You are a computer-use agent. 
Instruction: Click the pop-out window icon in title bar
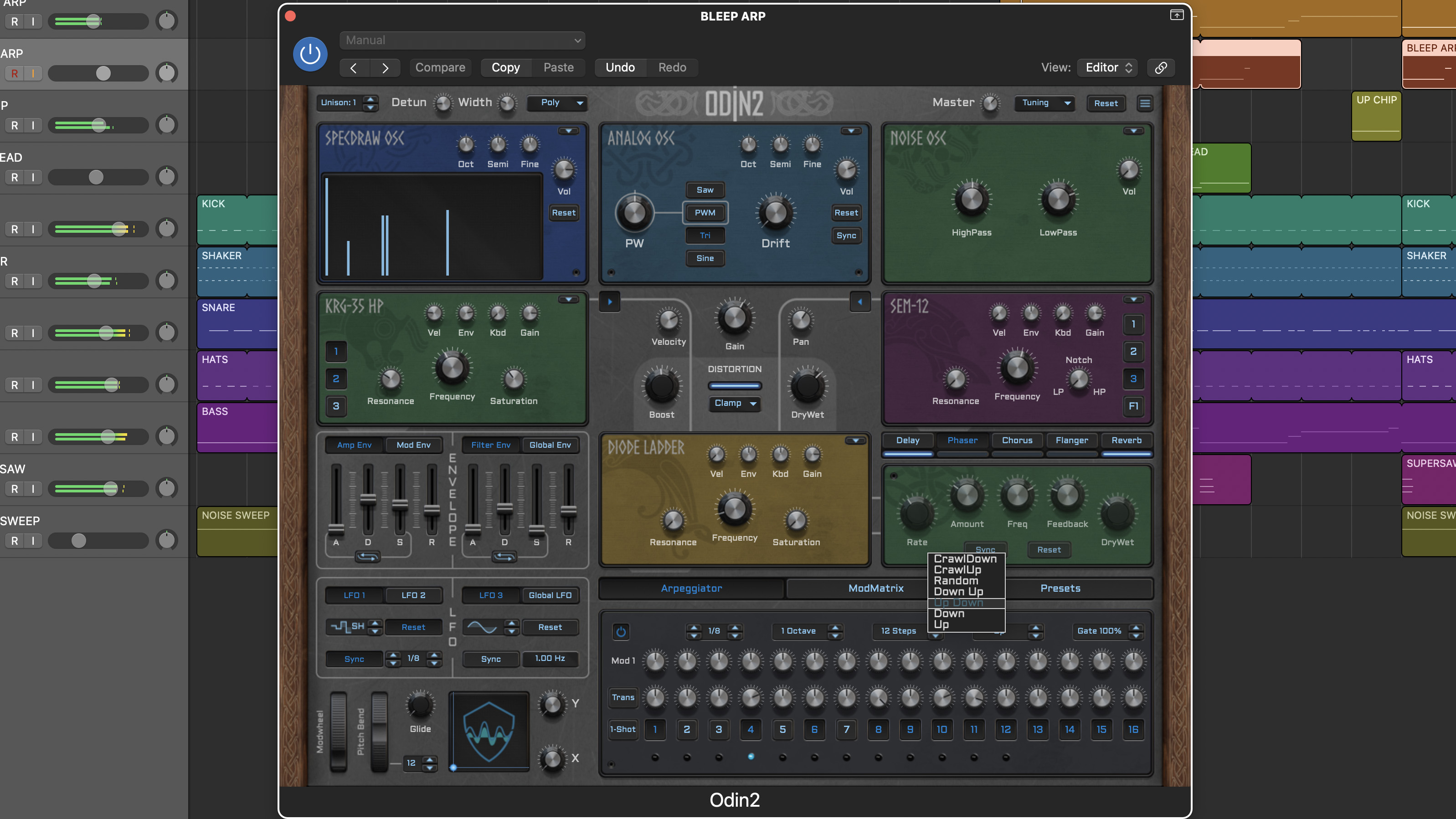click(1176, 15)
